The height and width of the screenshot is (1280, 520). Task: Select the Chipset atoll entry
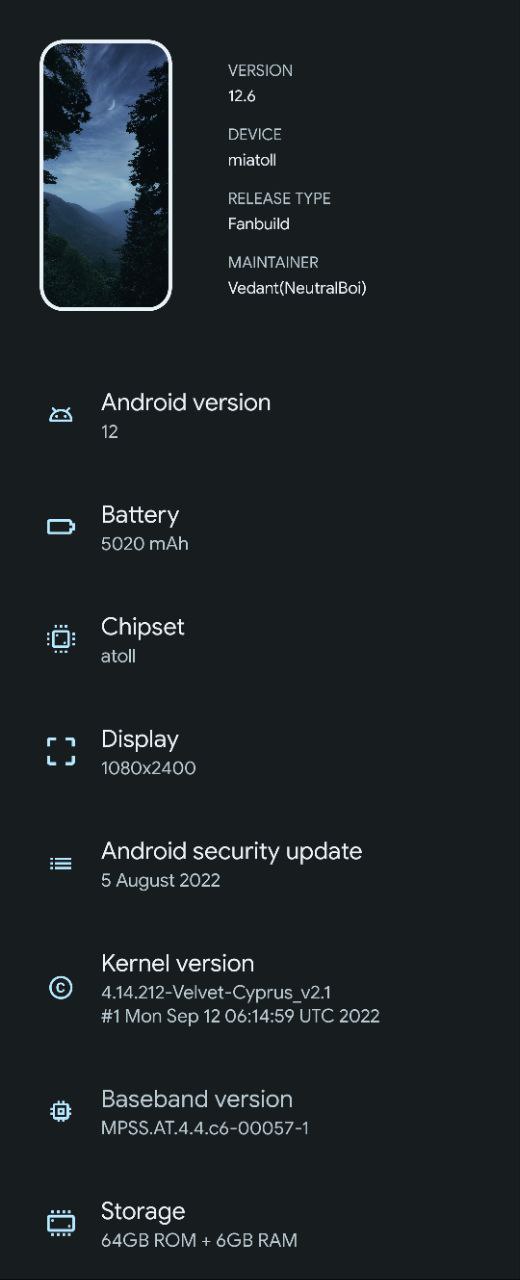(x=260, y=640)
